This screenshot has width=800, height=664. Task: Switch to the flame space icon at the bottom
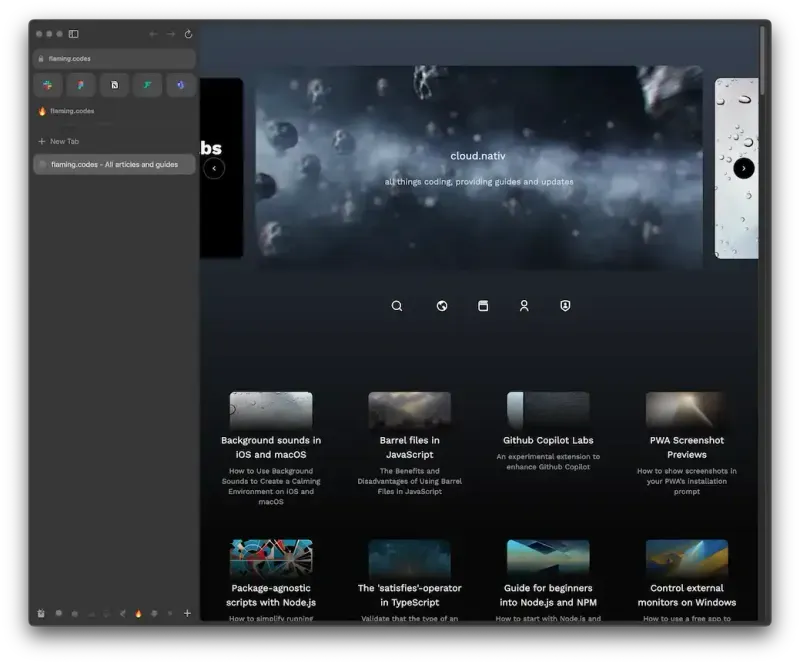138,613
